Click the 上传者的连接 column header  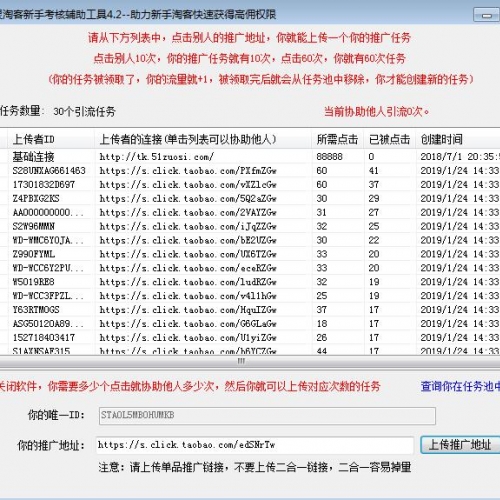coord(203,139)
